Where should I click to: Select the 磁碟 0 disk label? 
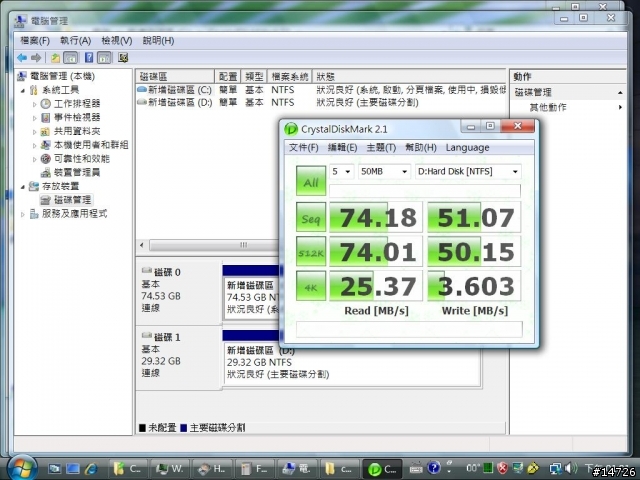(167, 272)
